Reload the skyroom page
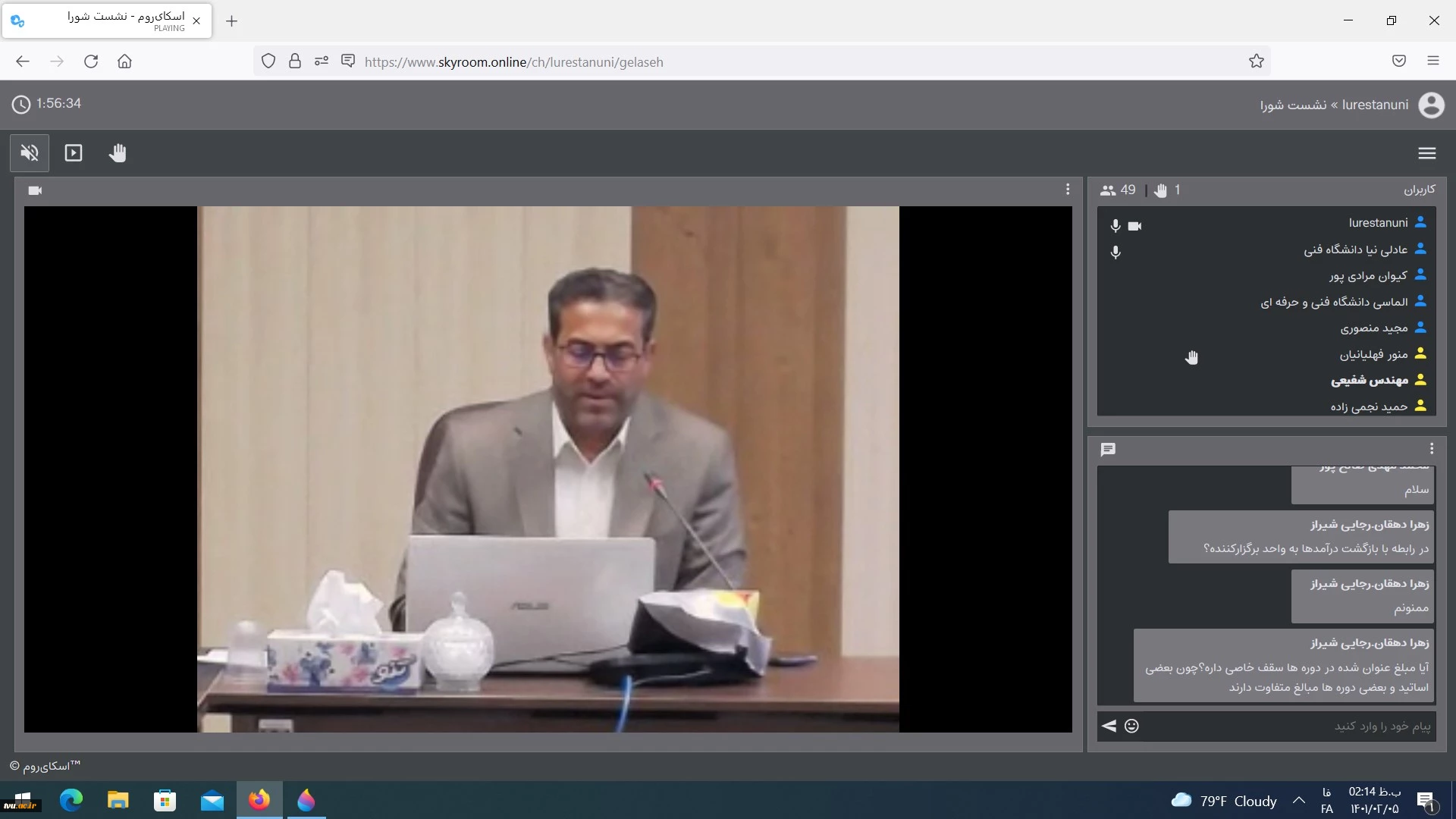Image resolution: width=1456 pixels, height=819 pixels. click(91, 61)
